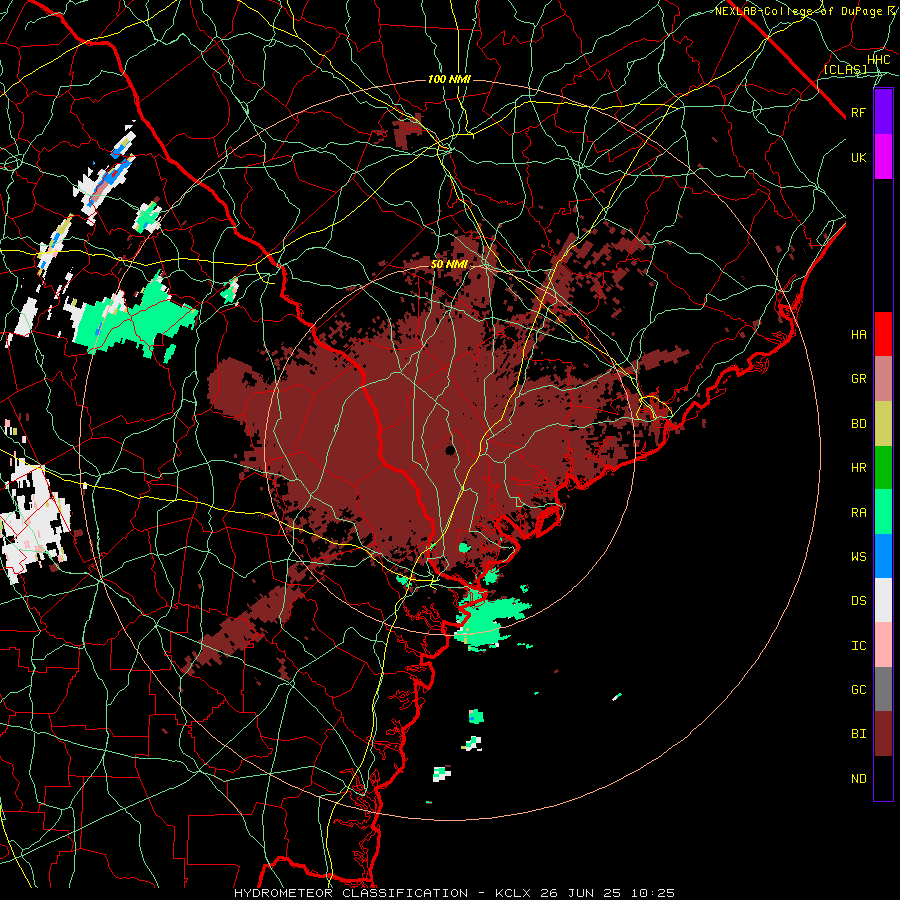Click the [CLAS] unit label
Screen dimensions: 900x900
845,69
